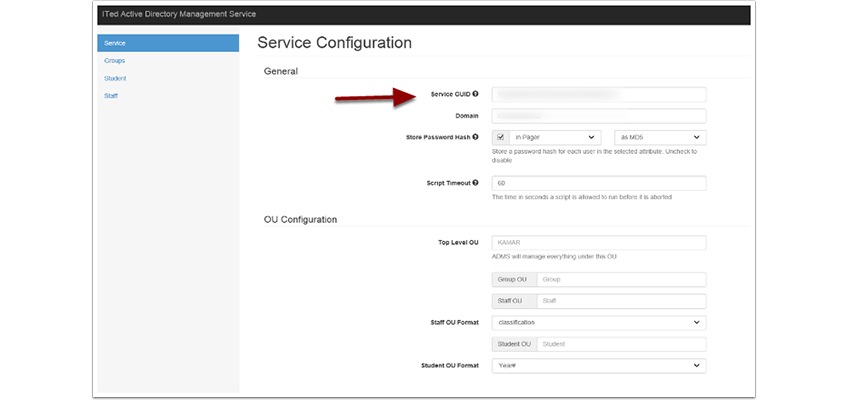This screenshot has width=850, height=400.
Task: Click the Script Timeout help icon
Action: point(475,183)
